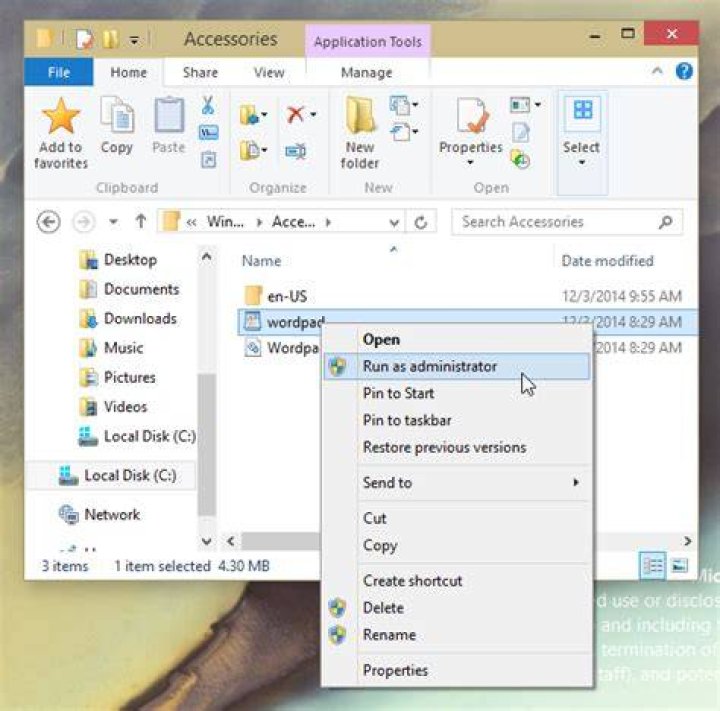
Task: Choose Open in context menu
Action: [456, 340]
